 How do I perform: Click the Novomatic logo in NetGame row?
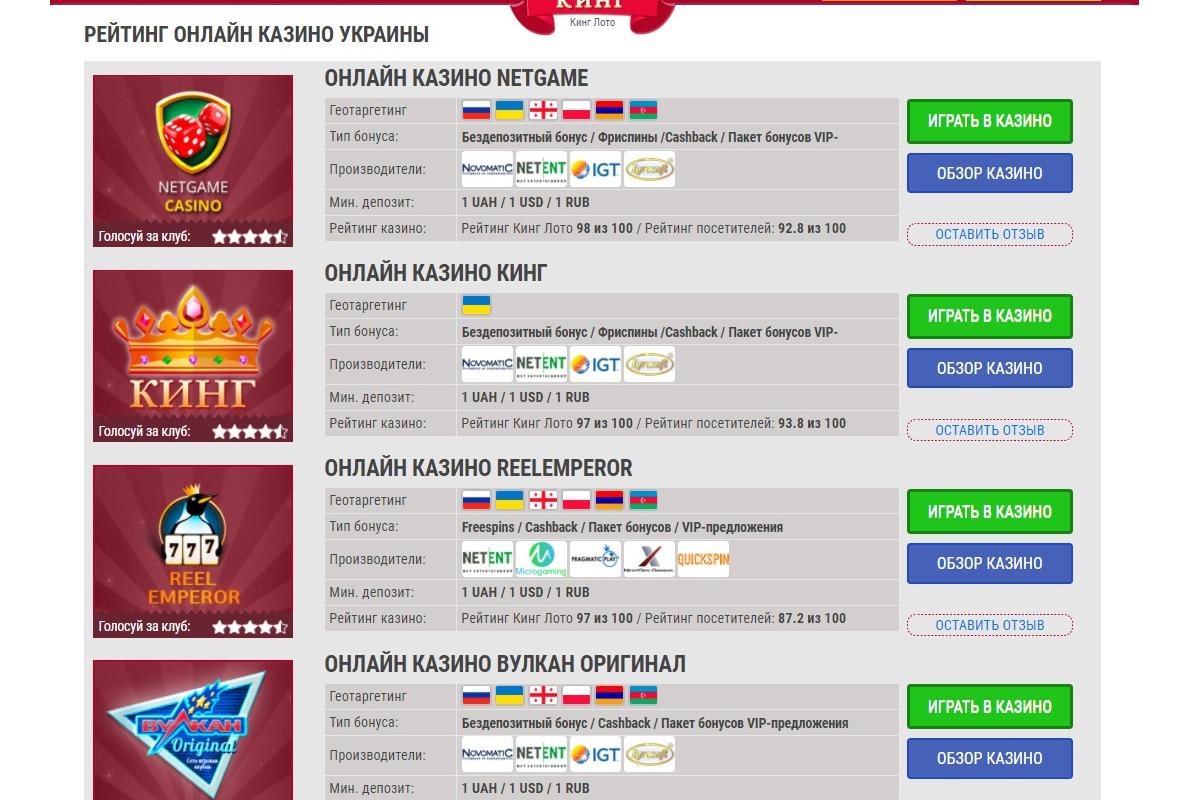coord(487,169)
